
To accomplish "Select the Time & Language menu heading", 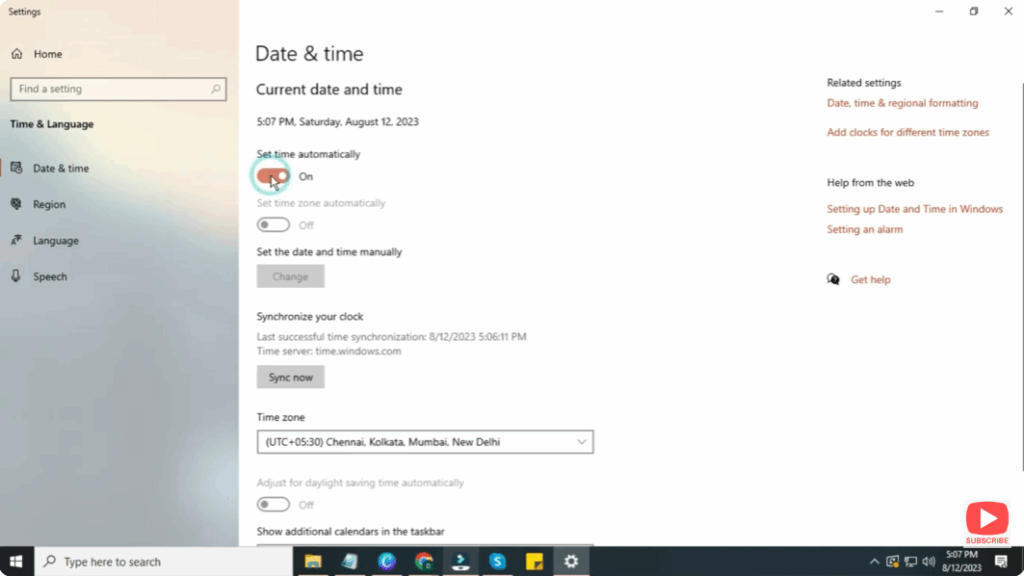I will (x=51, y=124).
